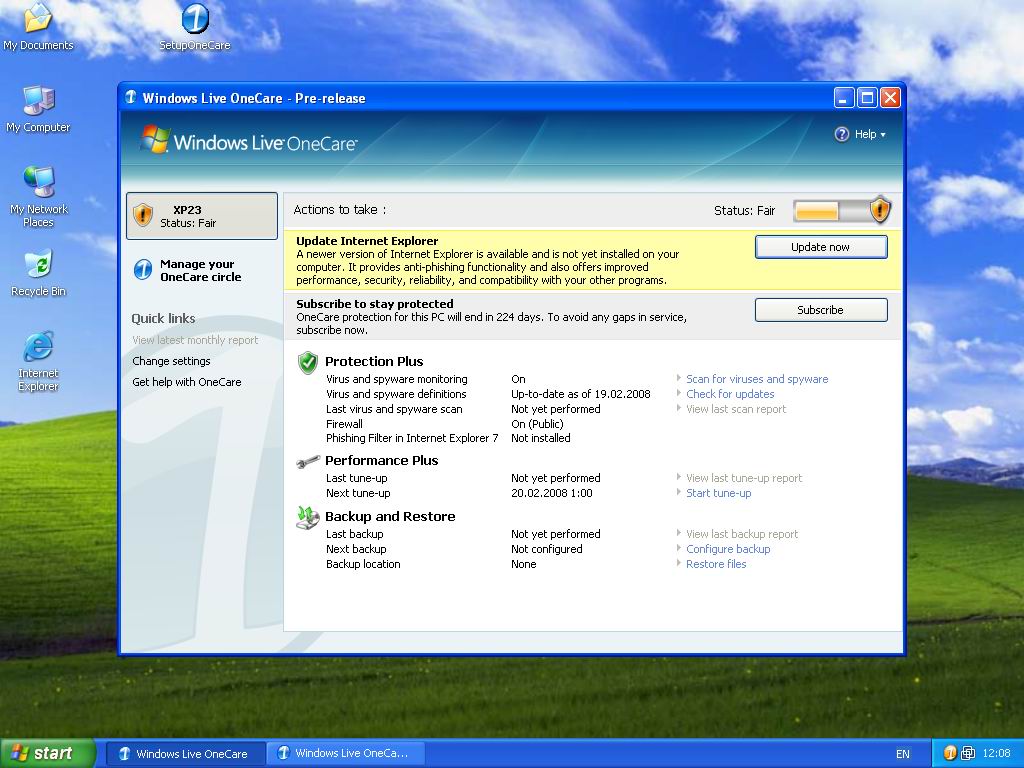Click next tune-up '20.02.2008 1:00' value
This screenshot has height=768, width=1024.
click(552, 493)
